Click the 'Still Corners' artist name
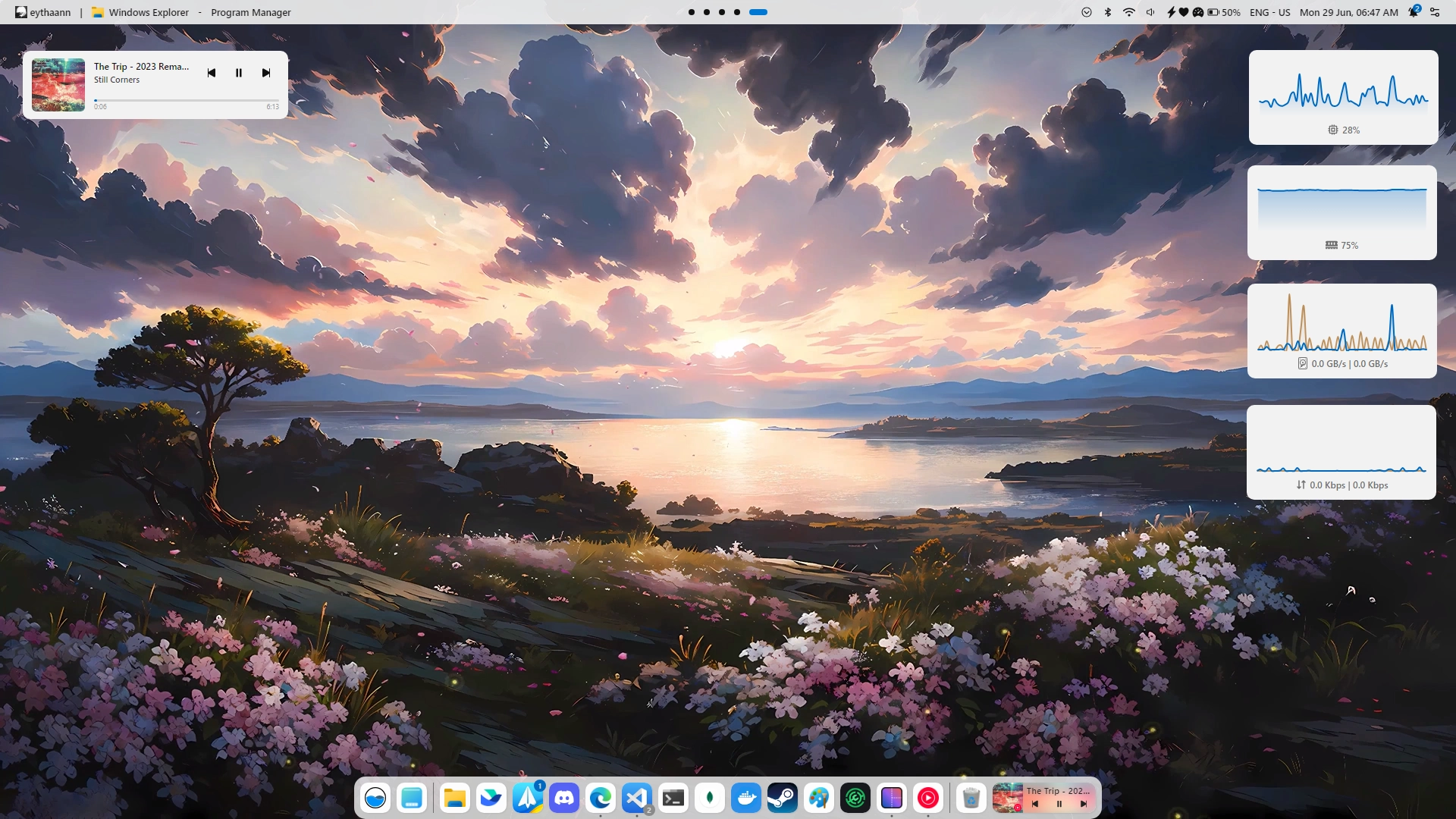1456x819 pixels. [x=117, y=80]
